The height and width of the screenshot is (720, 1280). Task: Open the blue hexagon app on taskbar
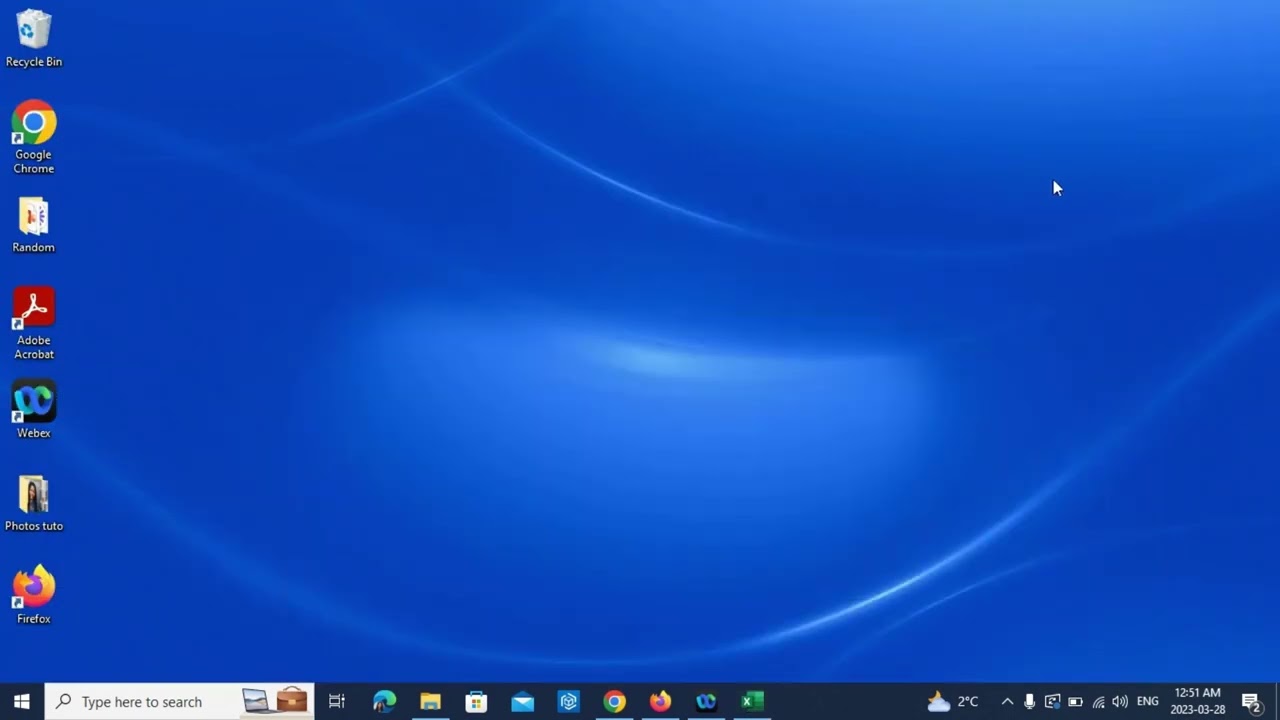point(568,701)
